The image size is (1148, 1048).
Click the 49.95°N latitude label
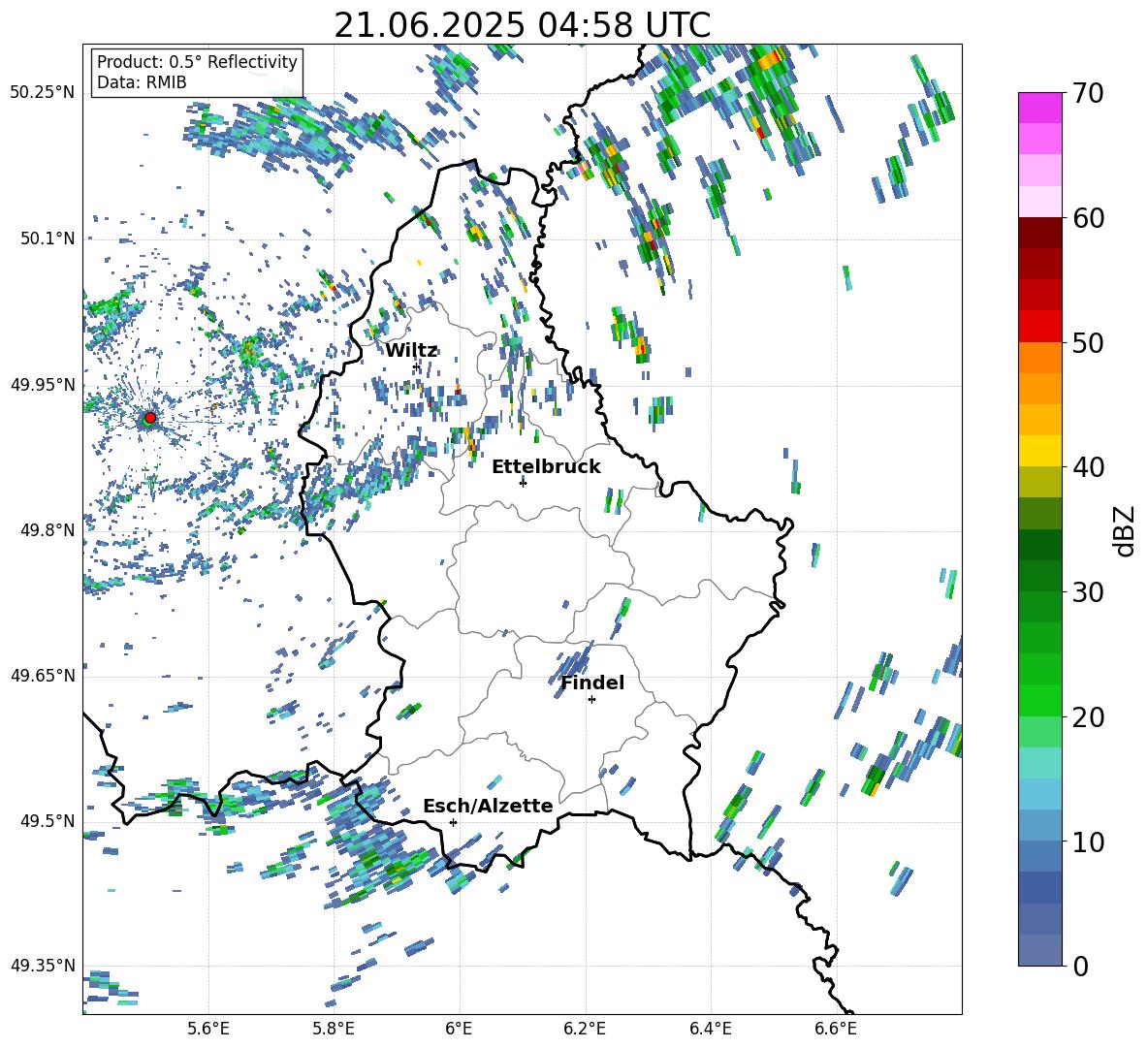[43, 384]
